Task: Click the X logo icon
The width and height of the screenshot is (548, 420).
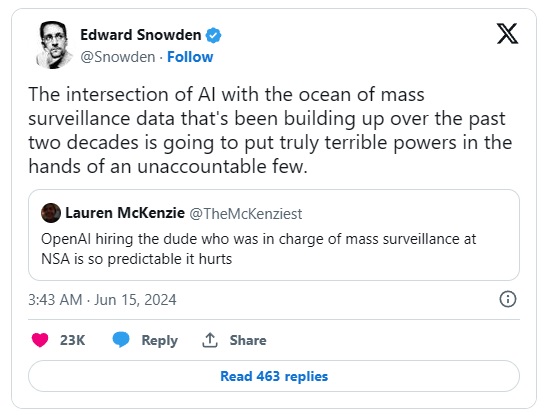Action: coord(507,34)
